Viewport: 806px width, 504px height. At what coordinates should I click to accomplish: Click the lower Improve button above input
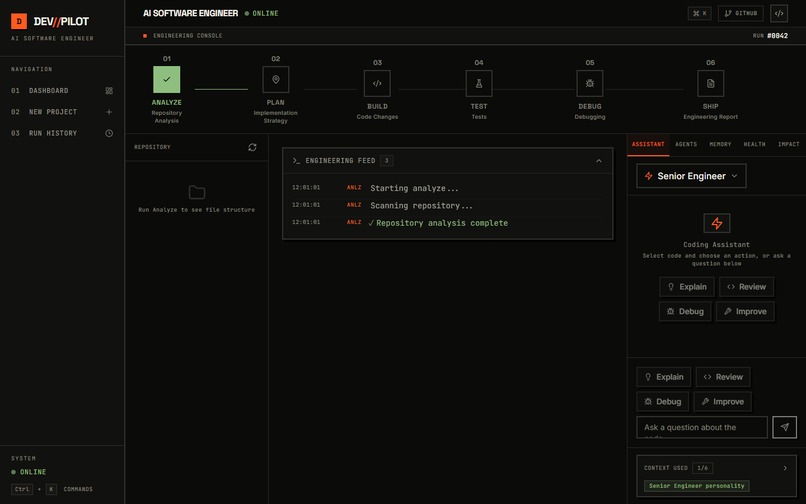[722, 402]
